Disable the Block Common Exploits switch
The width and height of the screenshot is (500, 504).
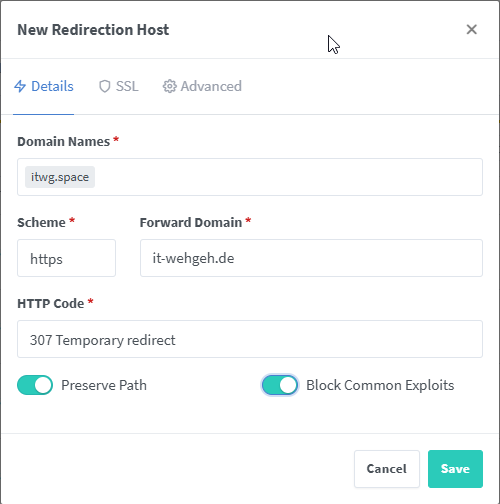[280, 385]
